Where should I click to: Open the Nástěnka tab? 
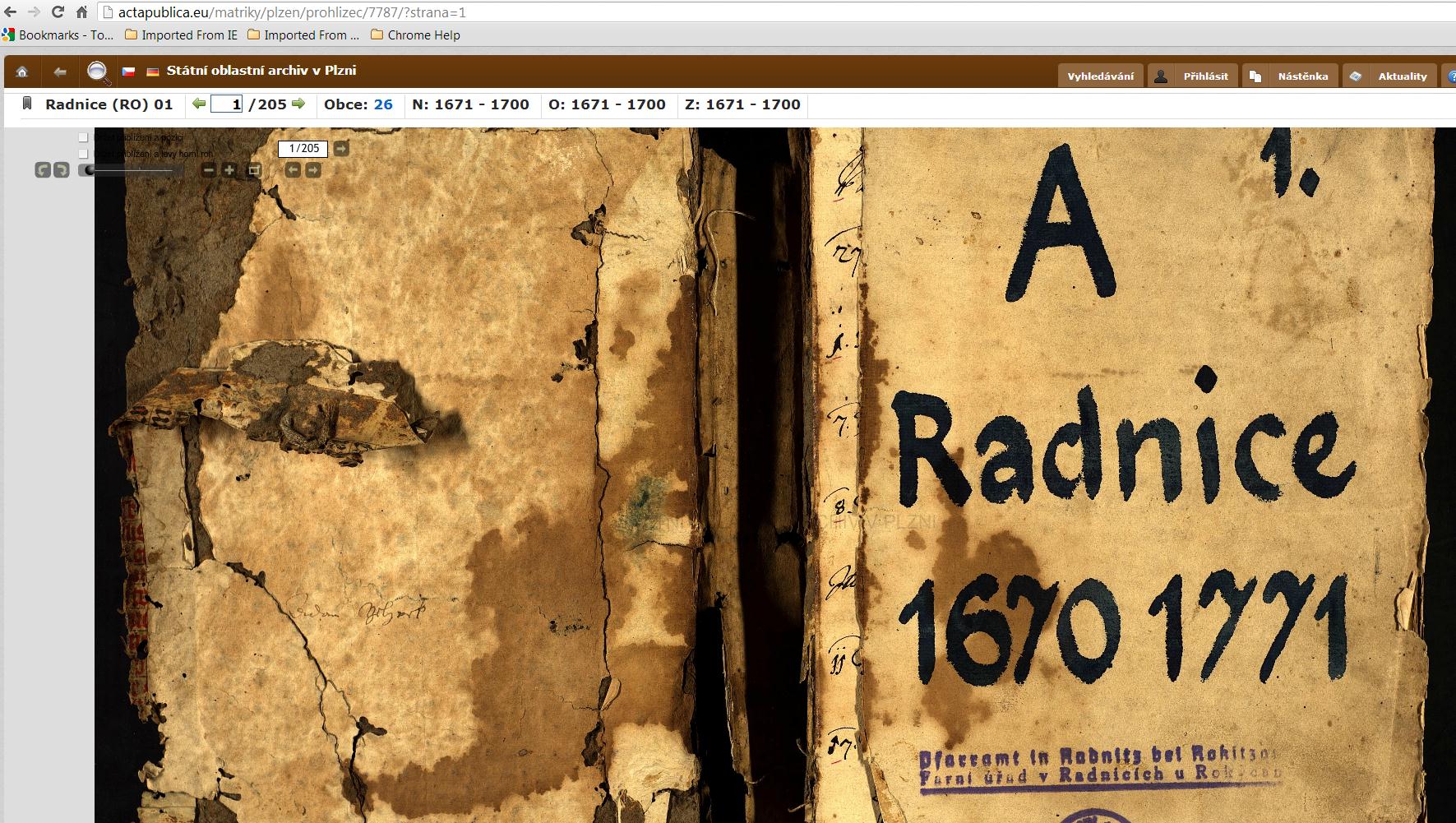1290,76
